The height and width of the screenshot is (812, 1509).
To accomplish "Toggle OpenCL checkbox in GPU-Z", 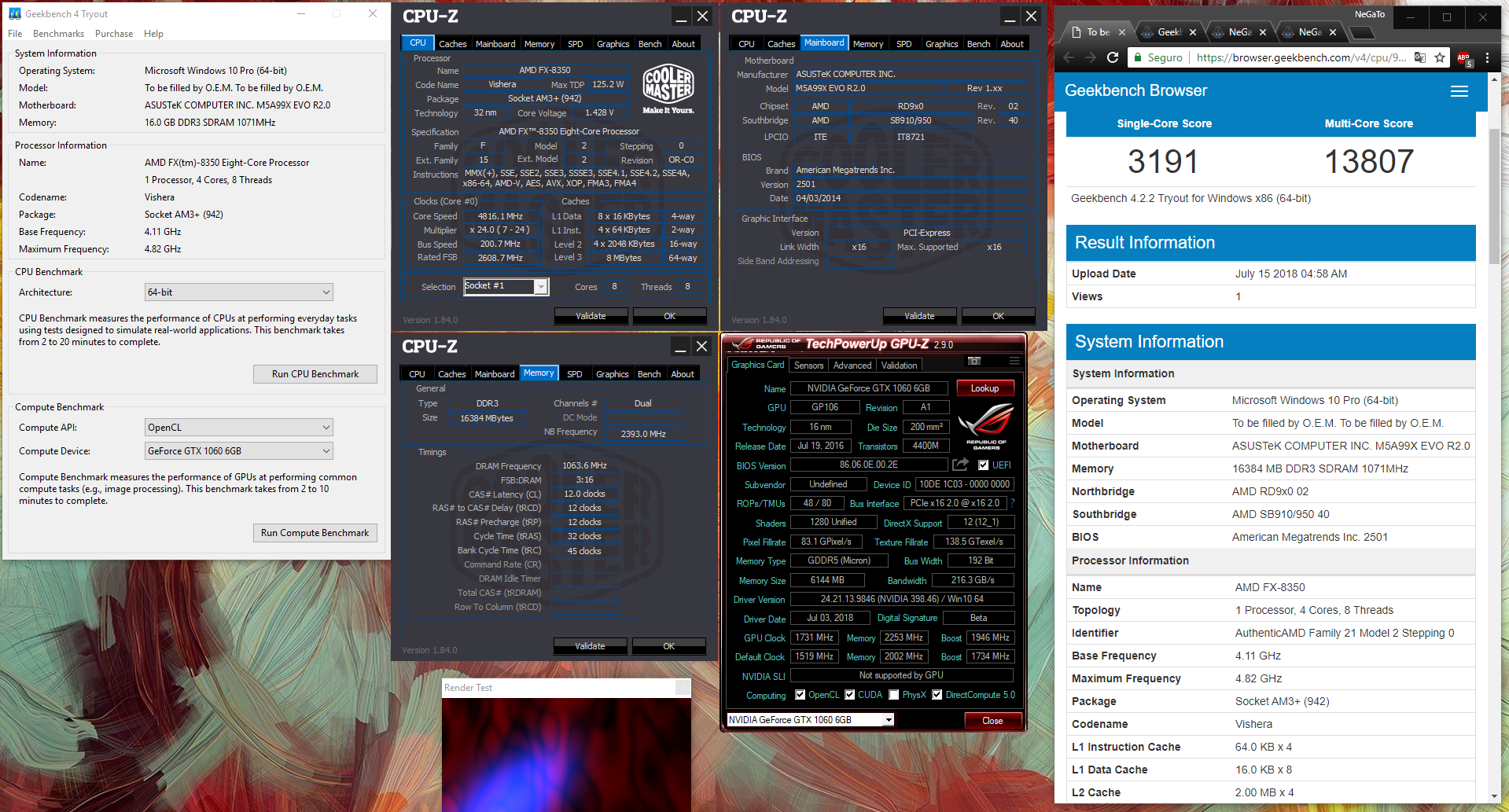I will pos(800,695).
